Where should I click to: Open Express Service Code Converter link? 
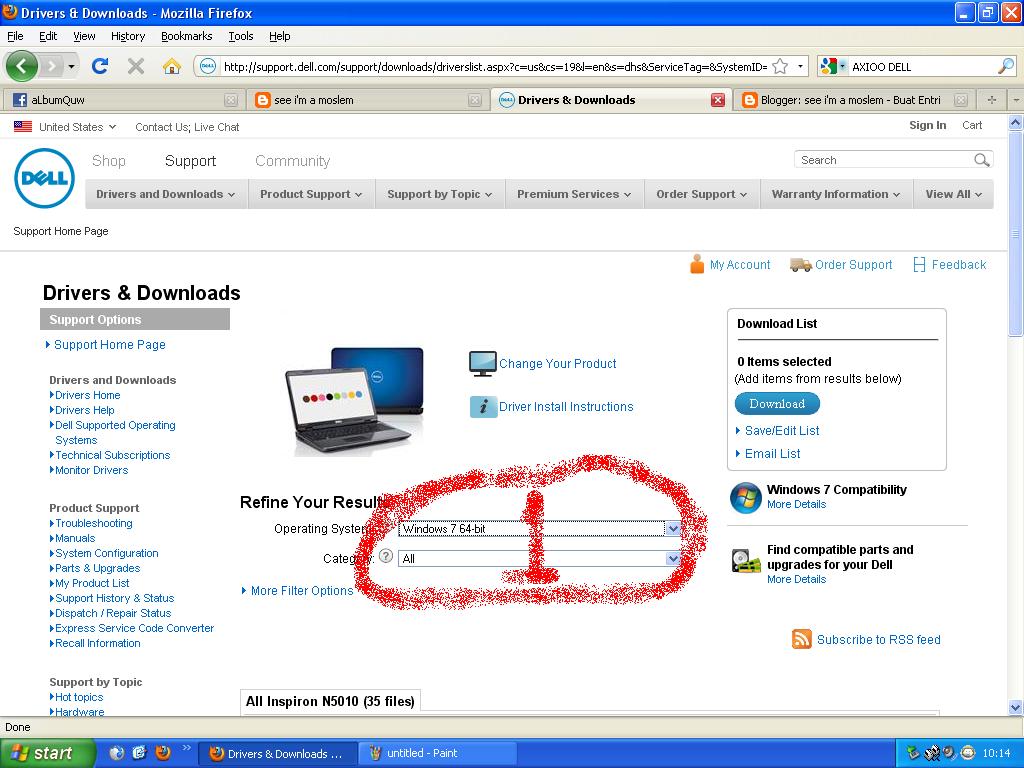(x=135, y=628)
